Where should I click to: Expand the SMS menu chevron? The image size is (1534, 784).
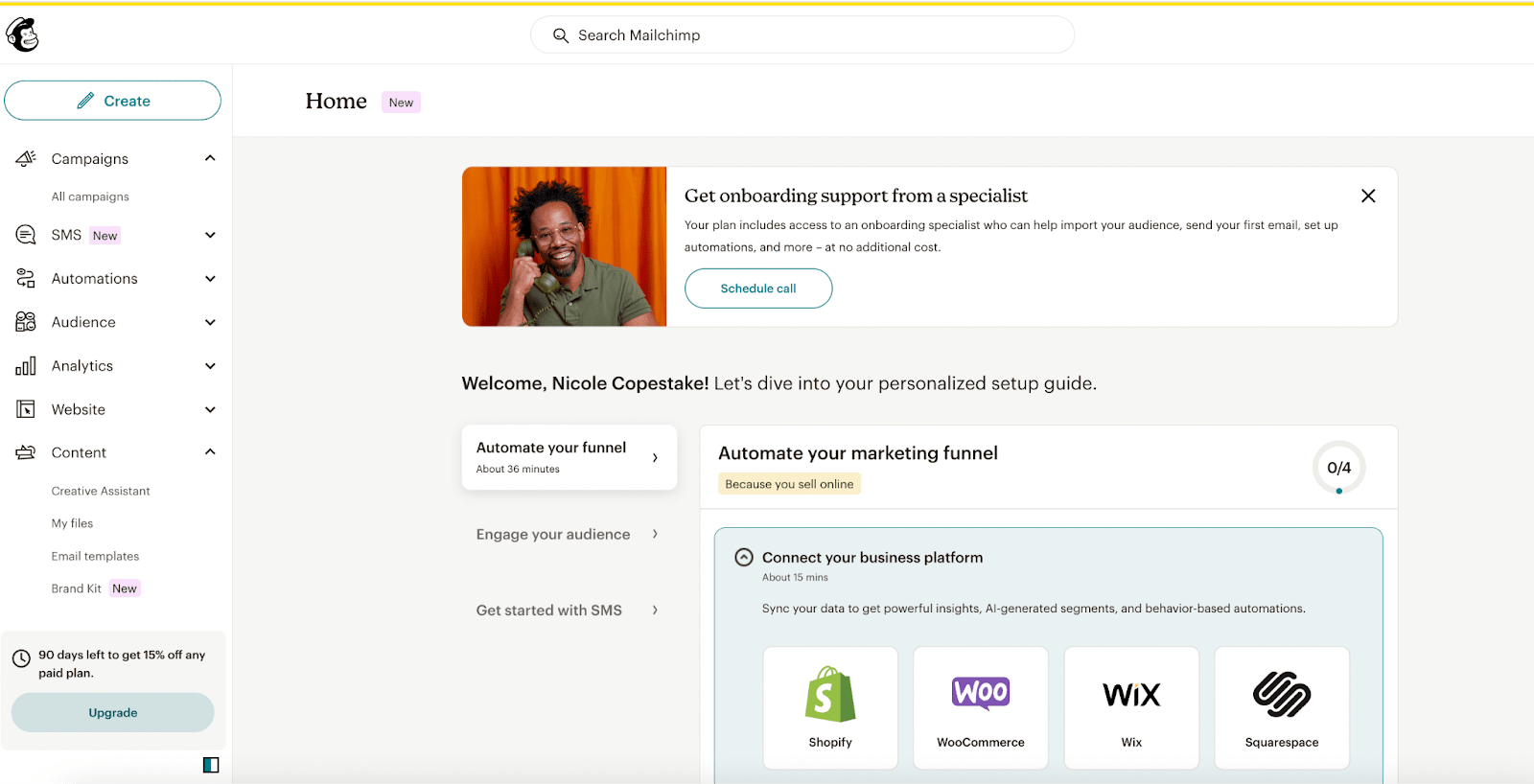(x=210, y=235)
